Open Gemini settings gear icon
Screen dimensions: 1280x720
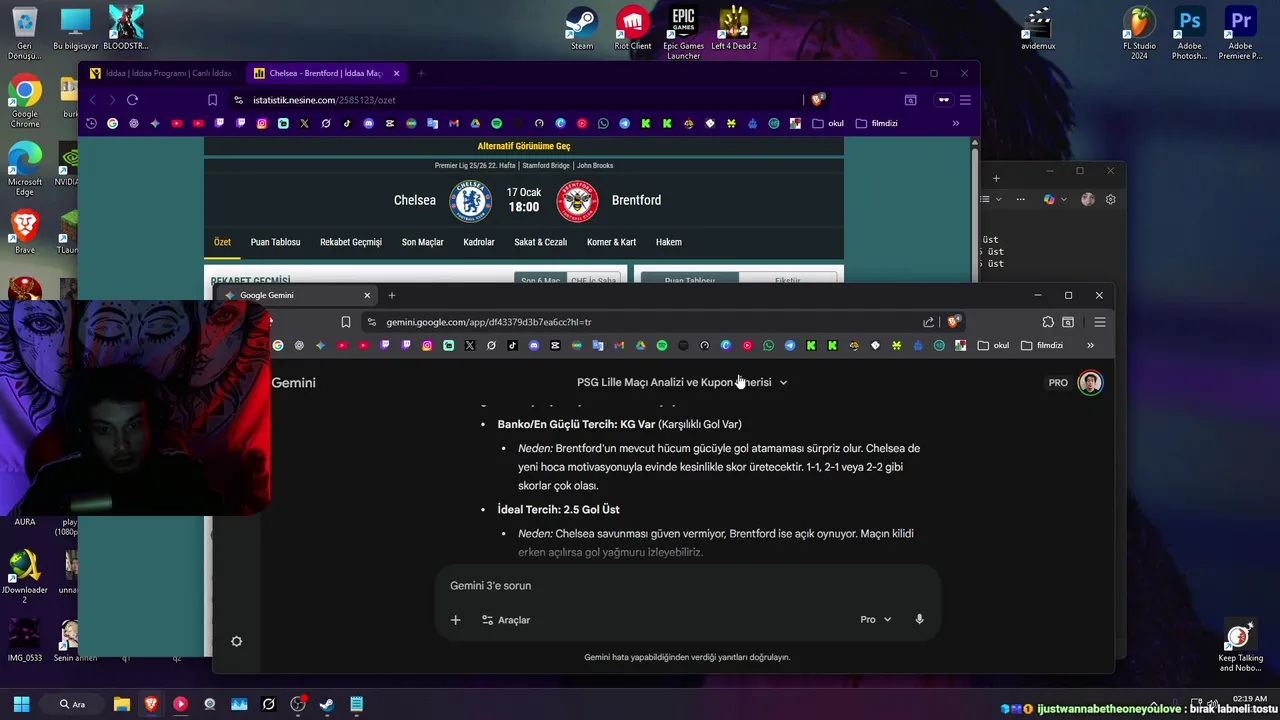tap(237, 642)
